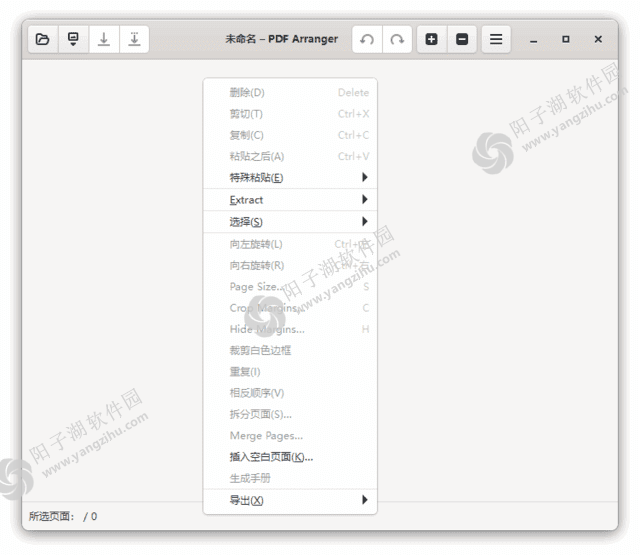Expand the 选择(S) submenu arrow
The width and height of the screenshot is (640, 555).
(364, 221)
